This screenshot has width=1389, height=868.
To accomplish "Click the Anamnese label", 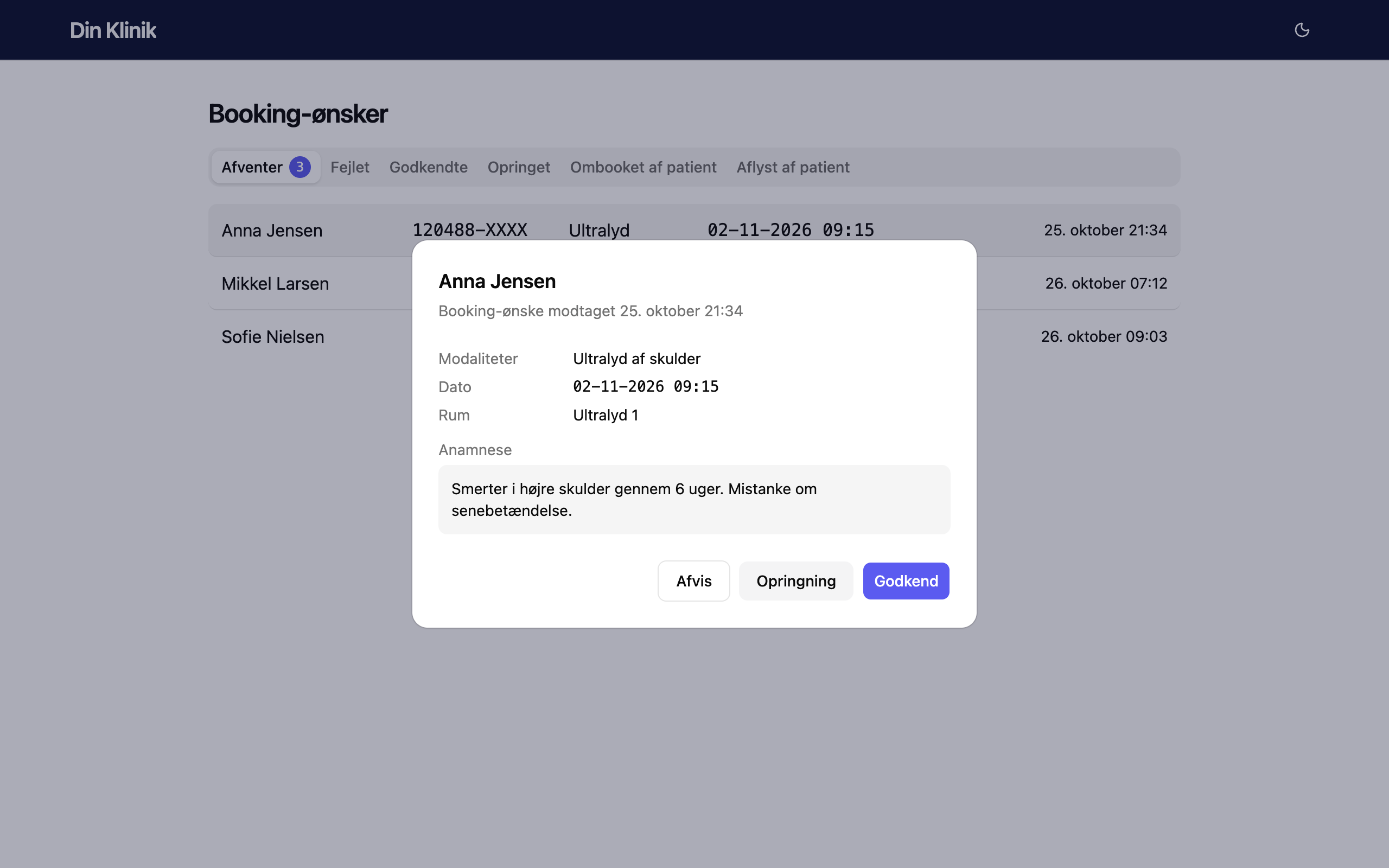I will 475,450.
